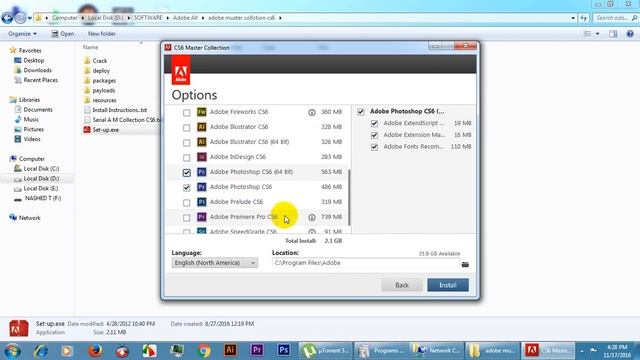Click SOFTWARE in the address bar path

[148, 18]
